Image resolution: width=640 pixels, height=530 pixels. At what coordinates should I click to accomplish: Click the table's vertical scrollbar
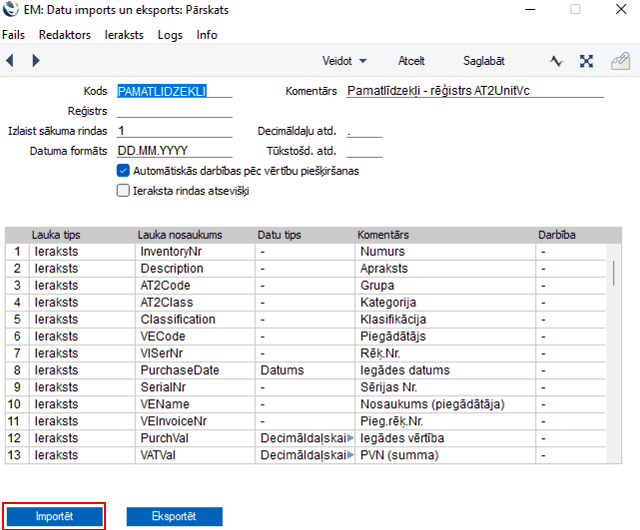(x=613, y=272)
